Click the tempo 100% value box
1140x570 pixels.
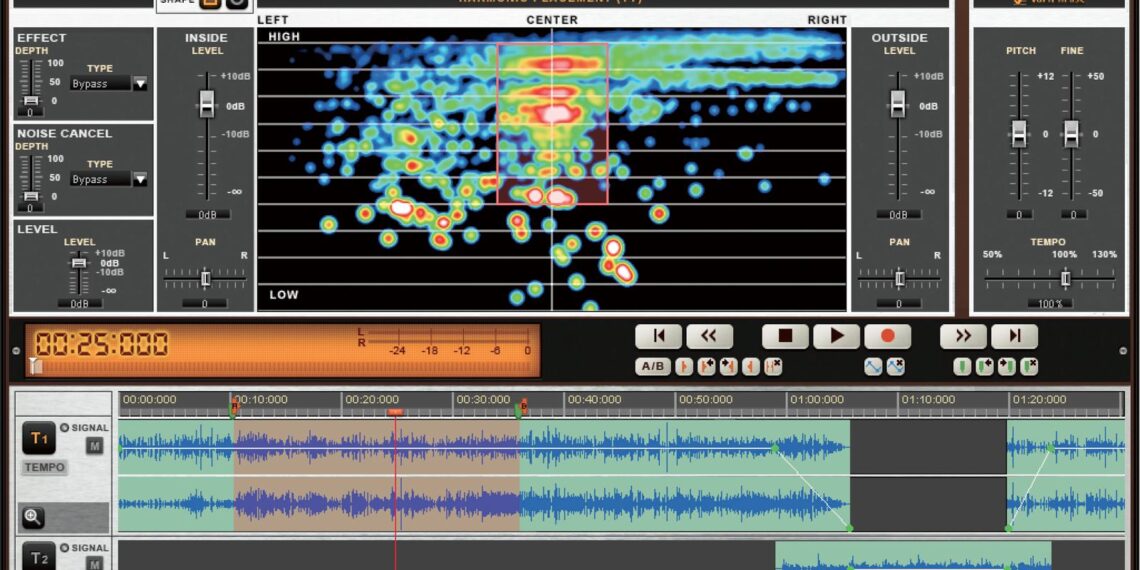(x=1050, y=303)
